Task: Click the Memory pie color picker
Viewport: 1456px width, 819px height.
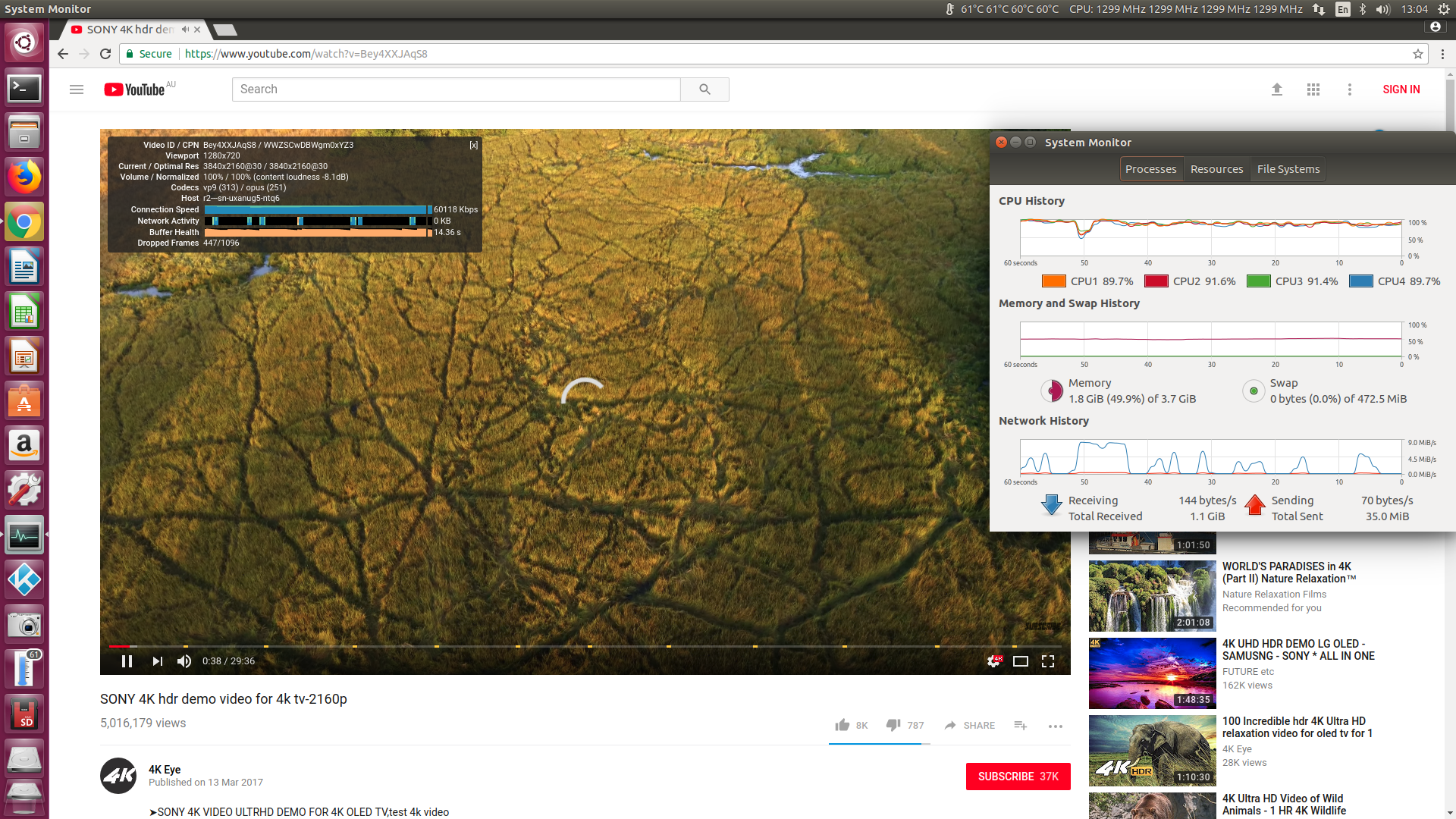Action: pos(1052,391)
